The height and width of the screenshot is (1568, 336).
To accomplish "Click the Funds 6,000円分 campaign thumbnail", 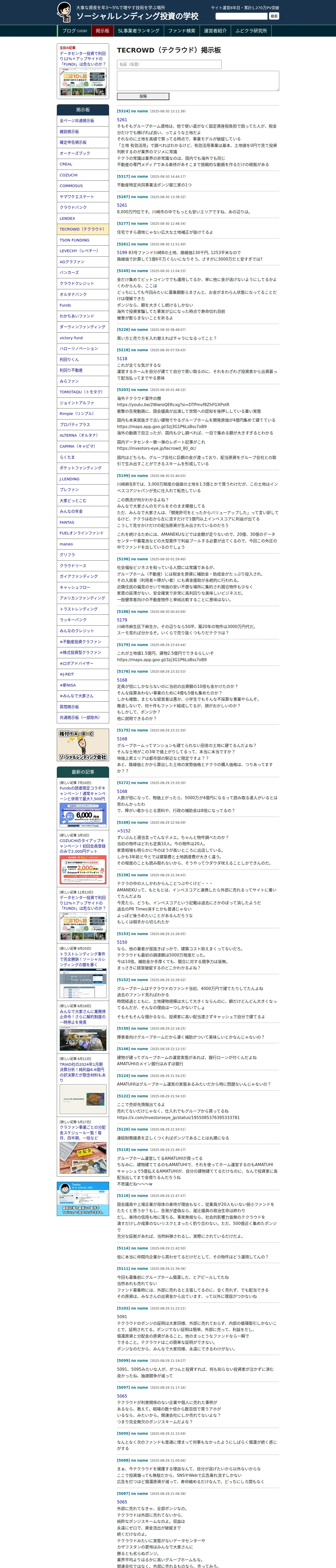I will click(x=83, y=815).
